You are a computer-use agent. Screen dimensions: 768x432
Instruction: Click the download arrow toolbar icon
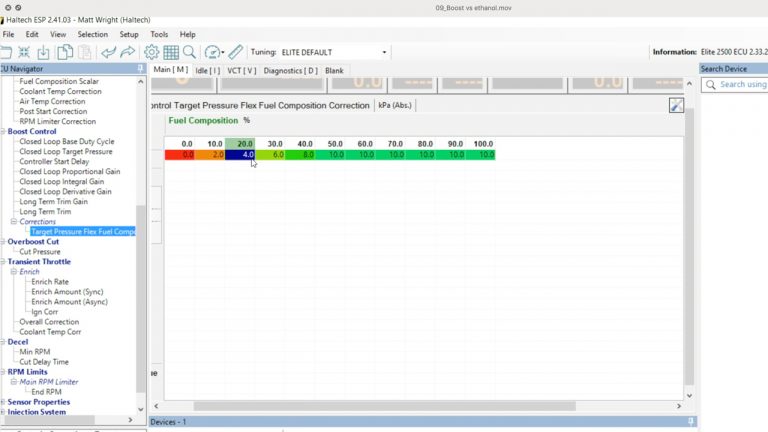click(x=43, y=52)
